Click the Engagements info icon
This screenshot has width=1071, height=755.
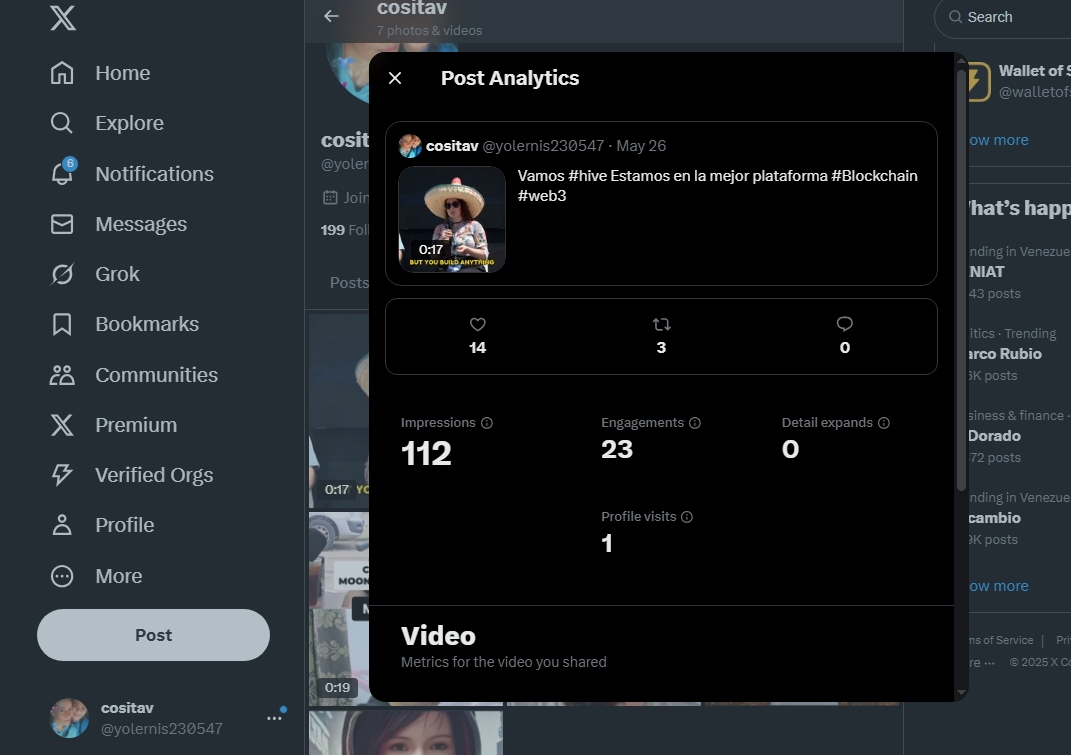click(695, 423)
